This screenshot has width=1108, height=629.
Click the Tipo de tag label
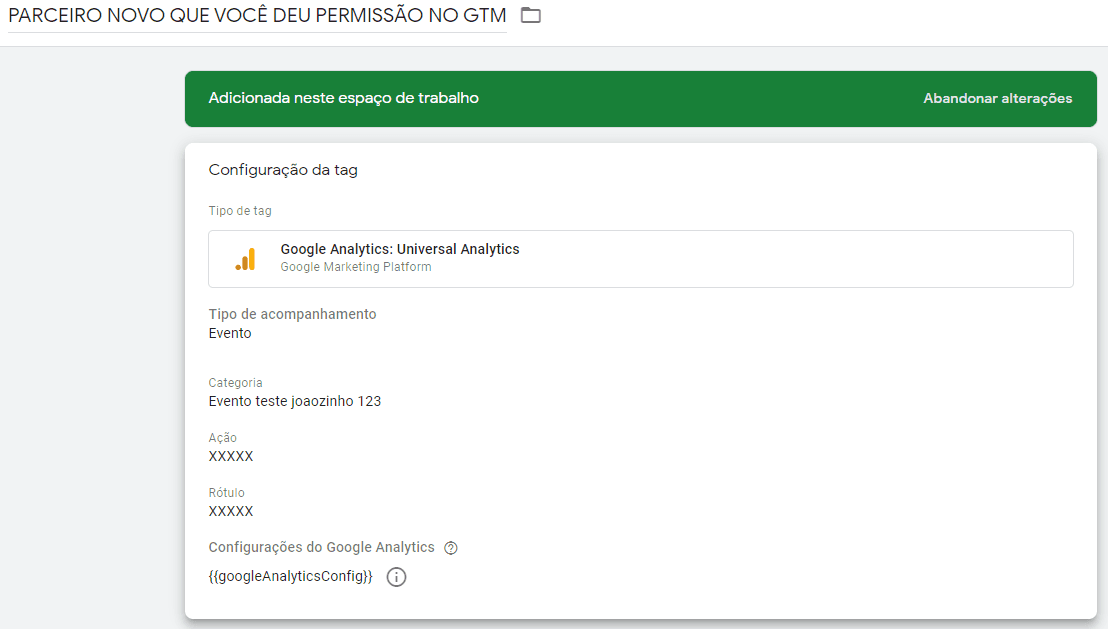240,211
